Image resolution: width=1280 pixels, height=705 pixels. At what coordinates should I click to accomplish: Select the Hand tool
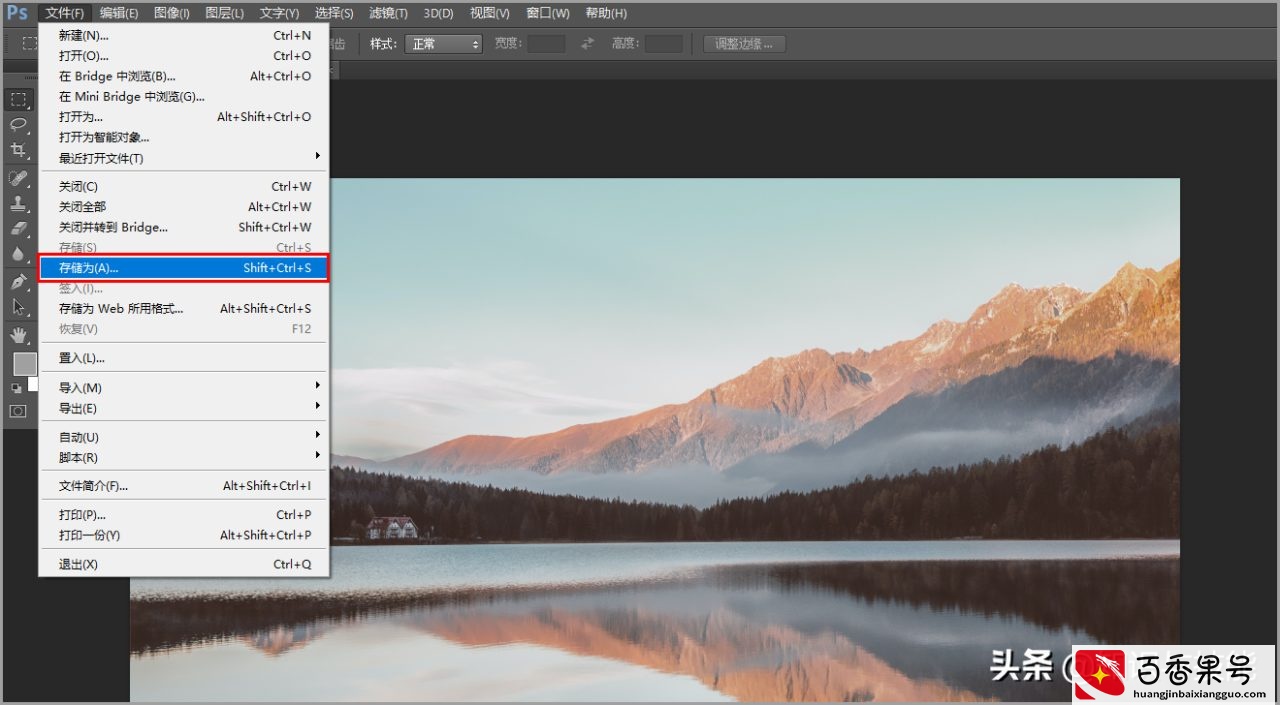pos(19,334)
